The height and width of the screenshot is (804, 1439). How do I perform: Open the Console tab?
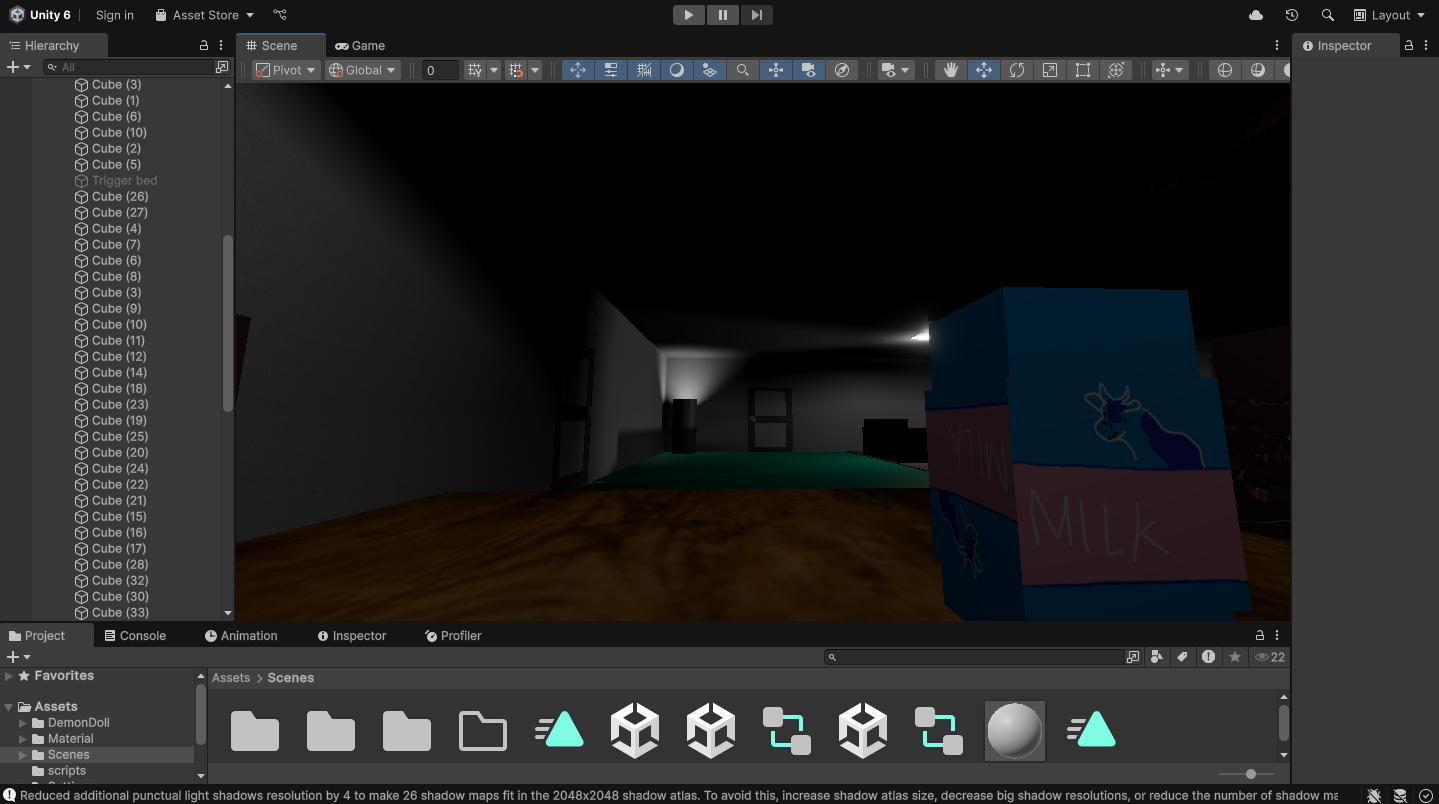pyautogui.click(x=144, y=635)
